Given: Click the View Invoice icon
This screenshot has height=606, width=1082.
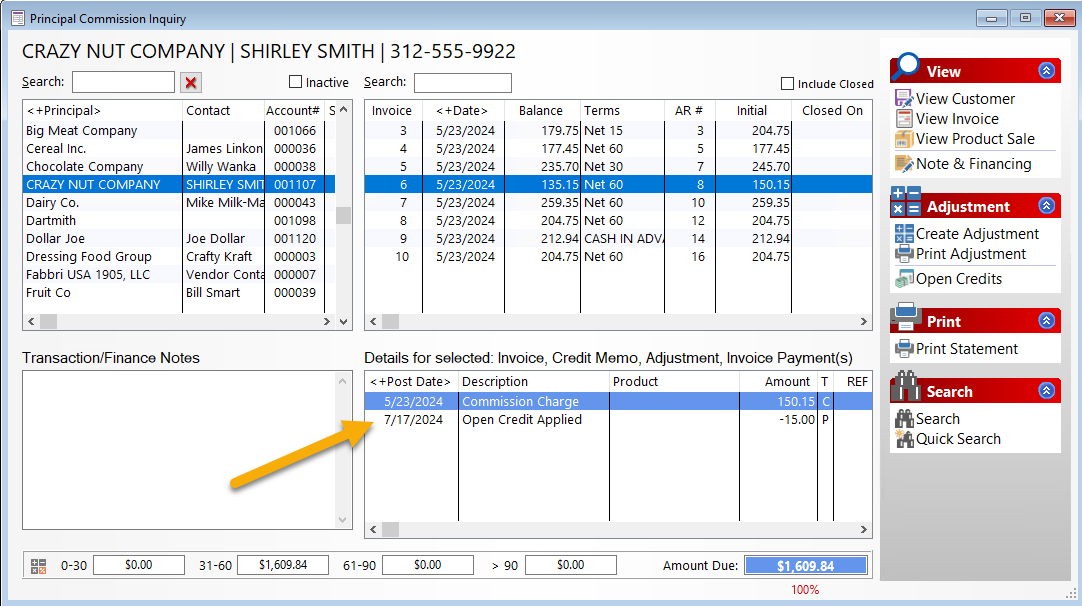Looking at the screenshot, I should (x=904, y=119).
